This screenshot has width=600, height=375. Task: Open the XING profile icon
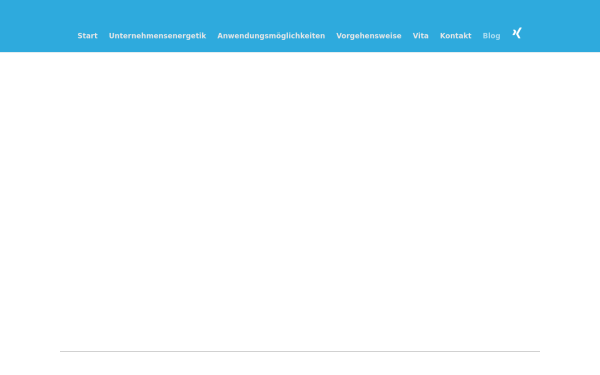point(517,33)
